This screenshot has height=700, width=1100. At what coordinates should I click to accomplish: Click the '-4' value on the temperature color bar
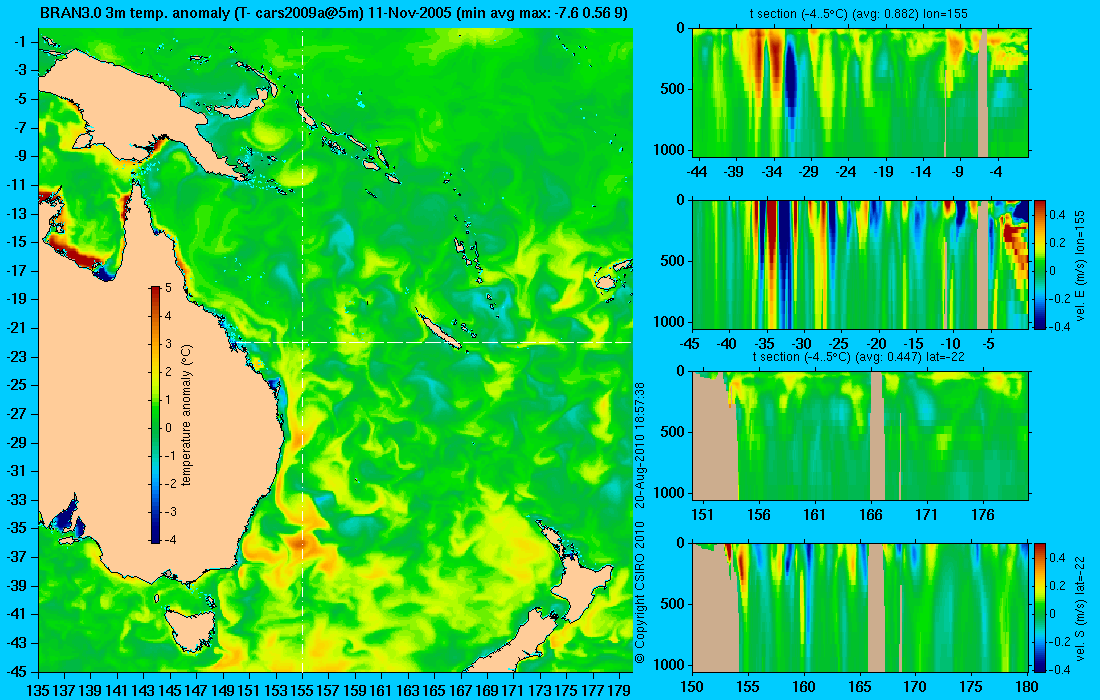click(168, 539)
